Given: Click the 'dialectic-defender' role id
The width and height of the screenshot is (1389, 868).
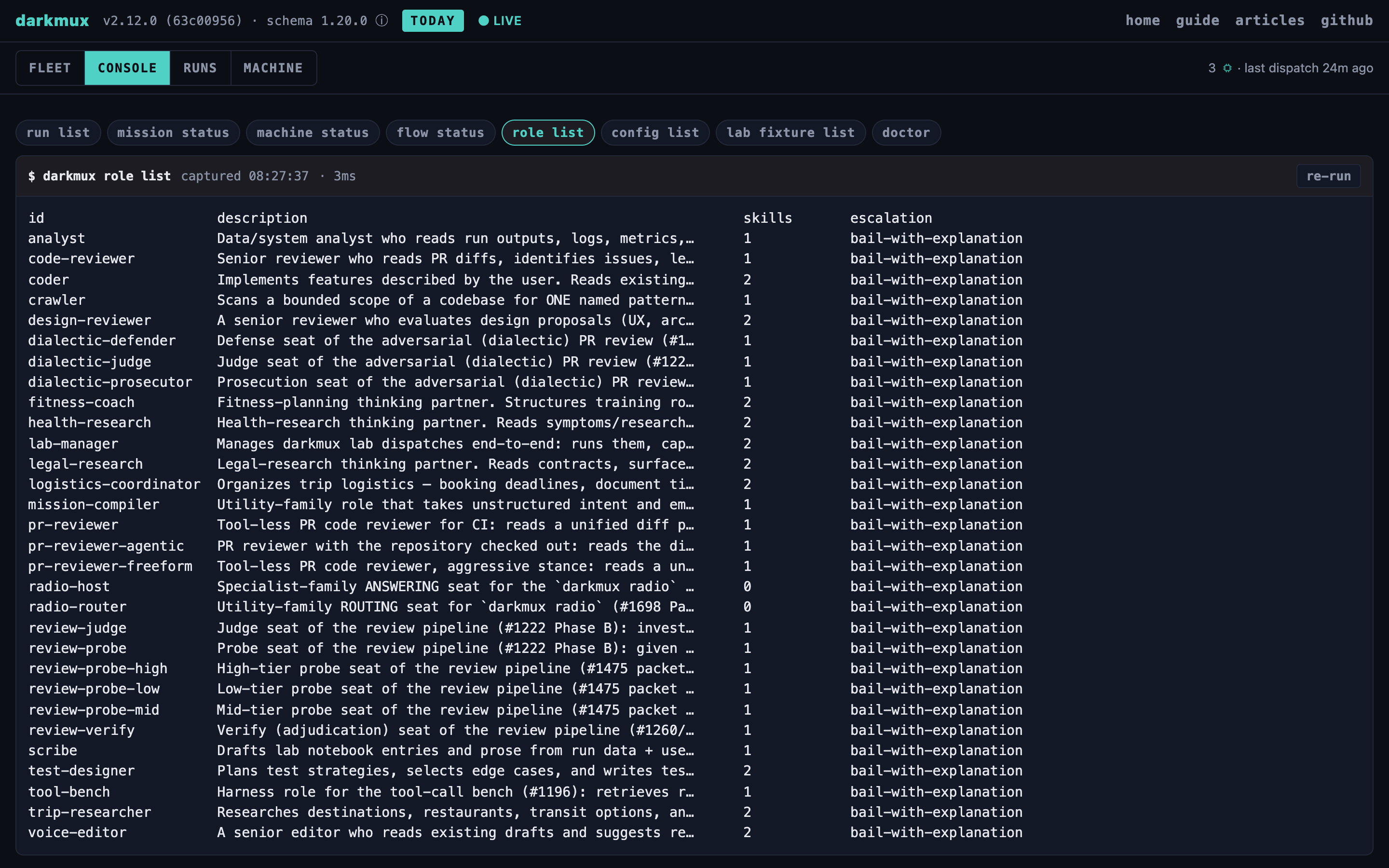Looking at the screenshot, I should point(102,341).
